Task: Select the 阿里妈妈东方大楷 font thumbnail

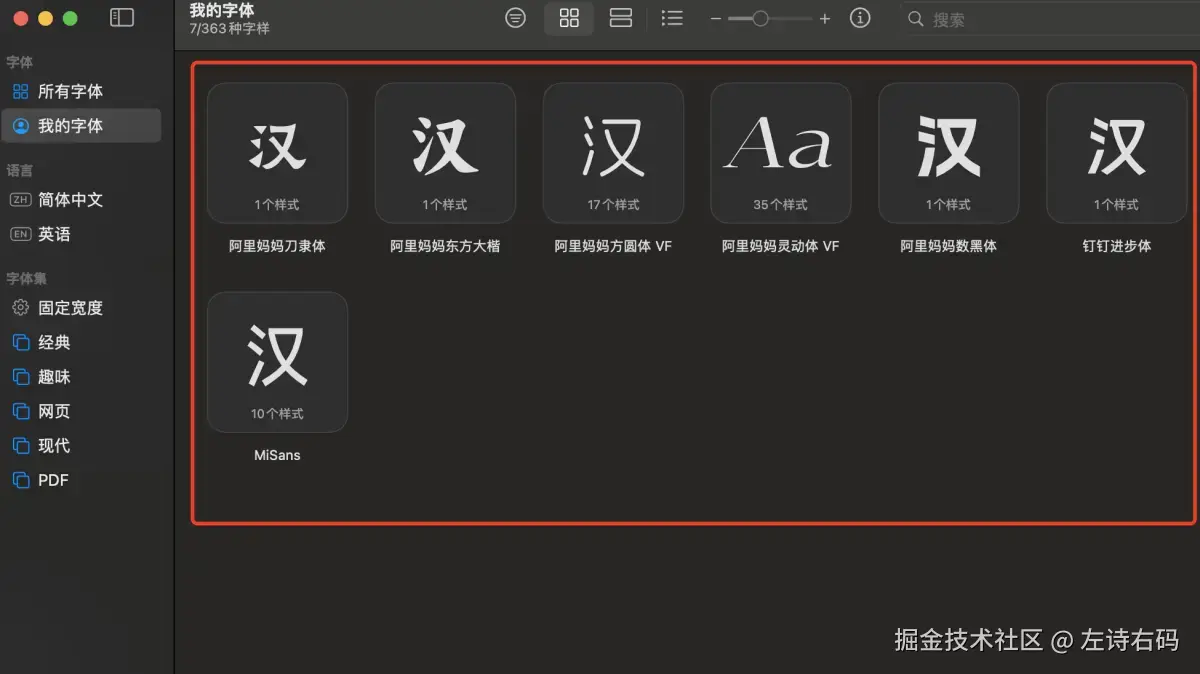Action: (x=445, y=153)
